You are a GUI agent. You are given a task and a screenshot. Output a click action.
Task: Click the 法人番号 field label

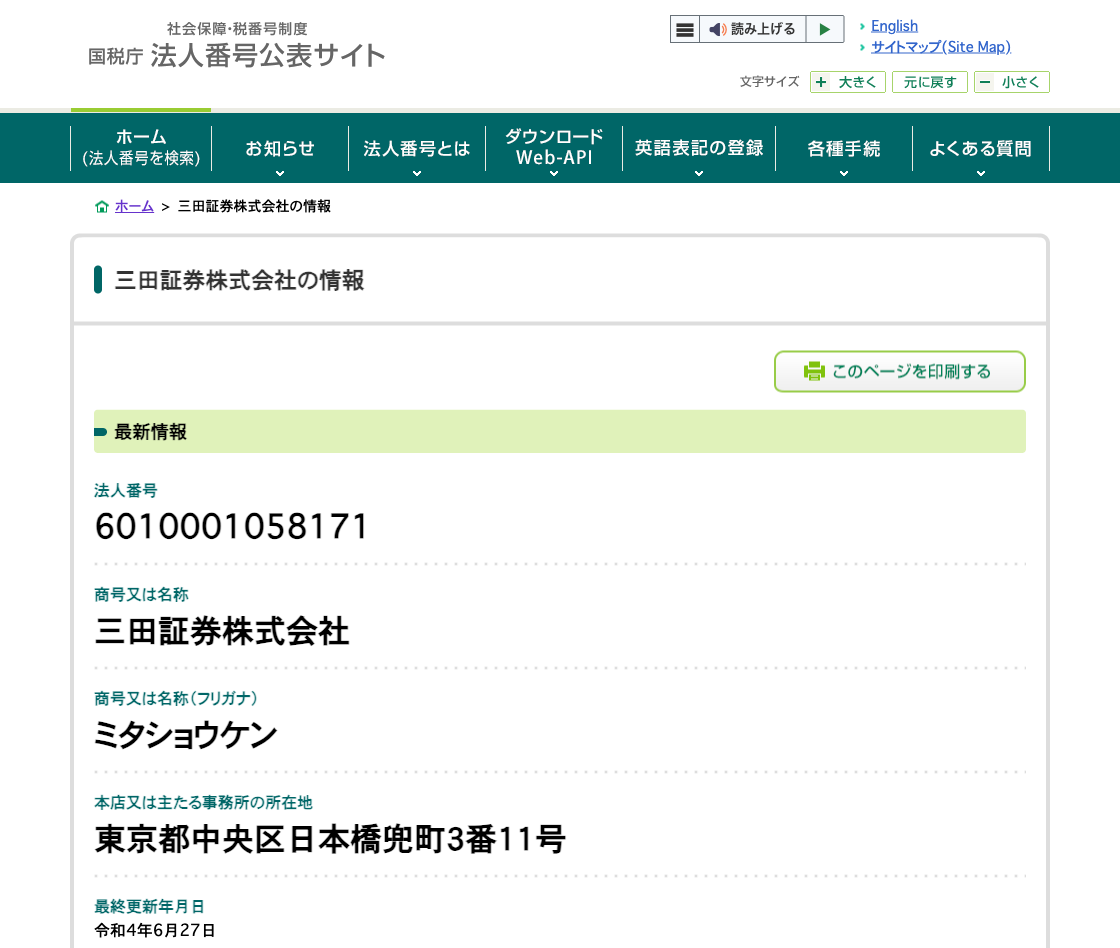pos(126,490)
